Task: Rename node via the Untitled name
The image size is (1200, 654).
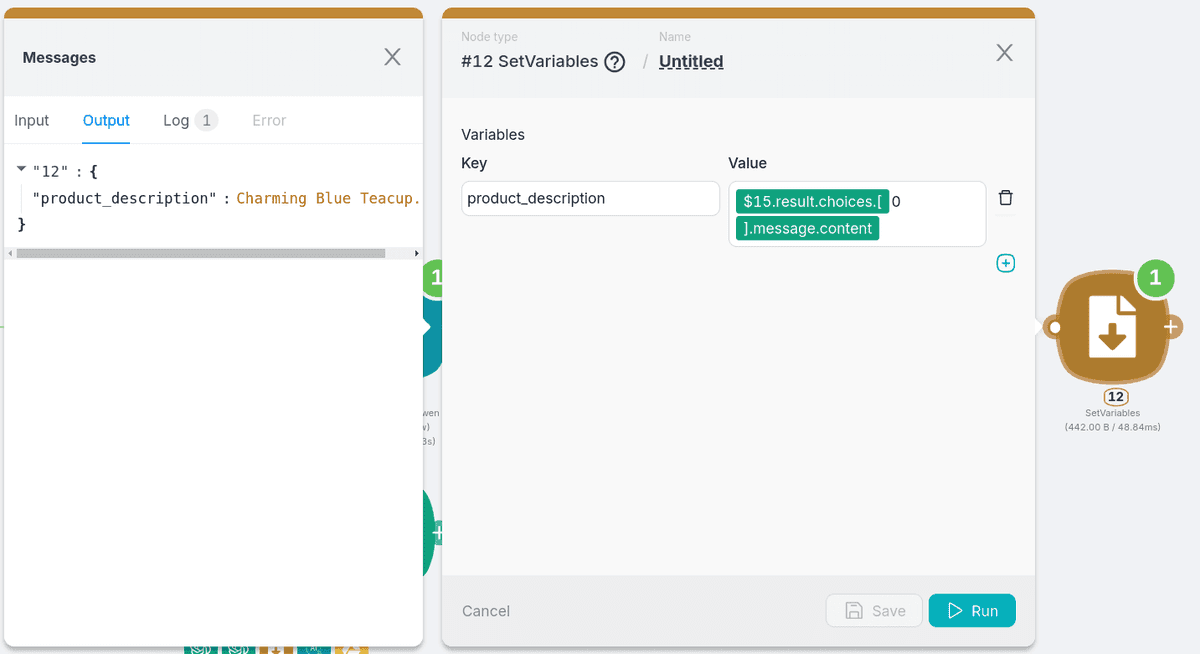Action: (691, 62)
